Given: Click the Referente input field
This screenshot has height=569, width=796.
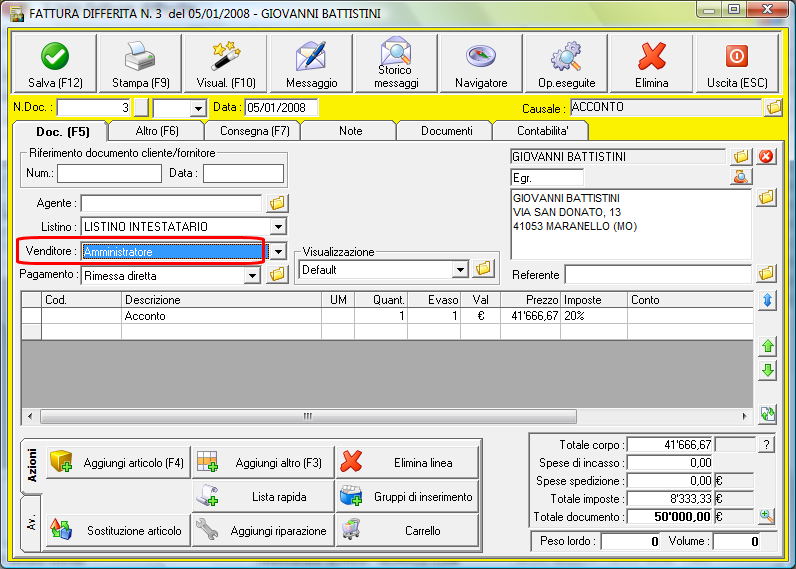Looking at the screenshot, I should point(657,274).
